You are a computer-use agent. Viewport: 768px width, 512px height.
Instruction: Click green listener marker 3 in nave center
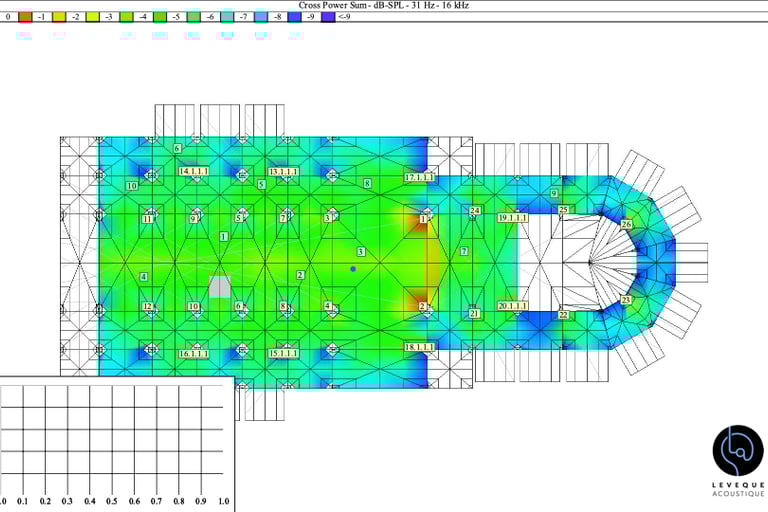tap(360, 252)
